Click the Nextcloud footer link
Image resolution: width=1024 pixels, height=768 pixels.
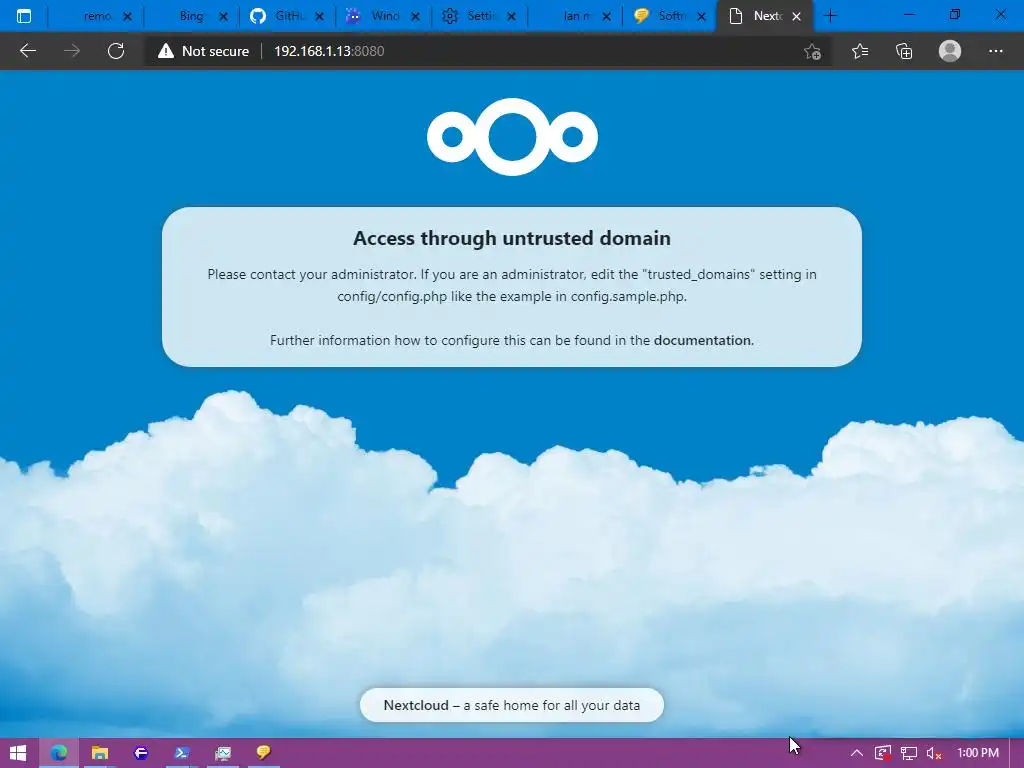click(x=416, y=705)
